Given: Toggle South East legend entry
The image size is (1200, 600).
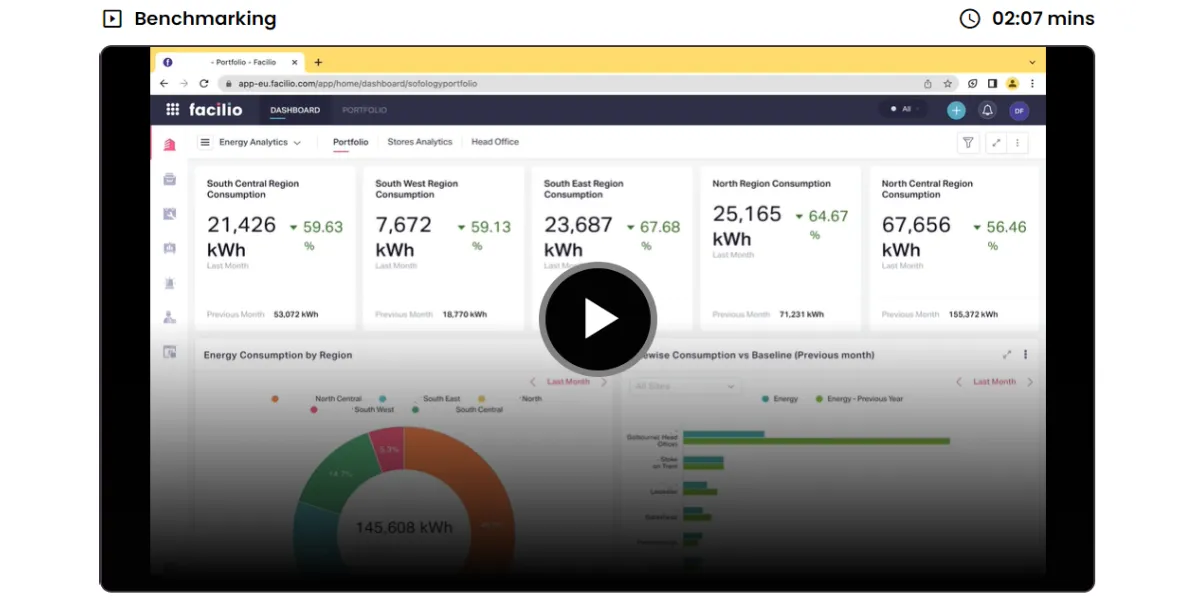Looking at the screenshot, I should (x=442, y=399).
